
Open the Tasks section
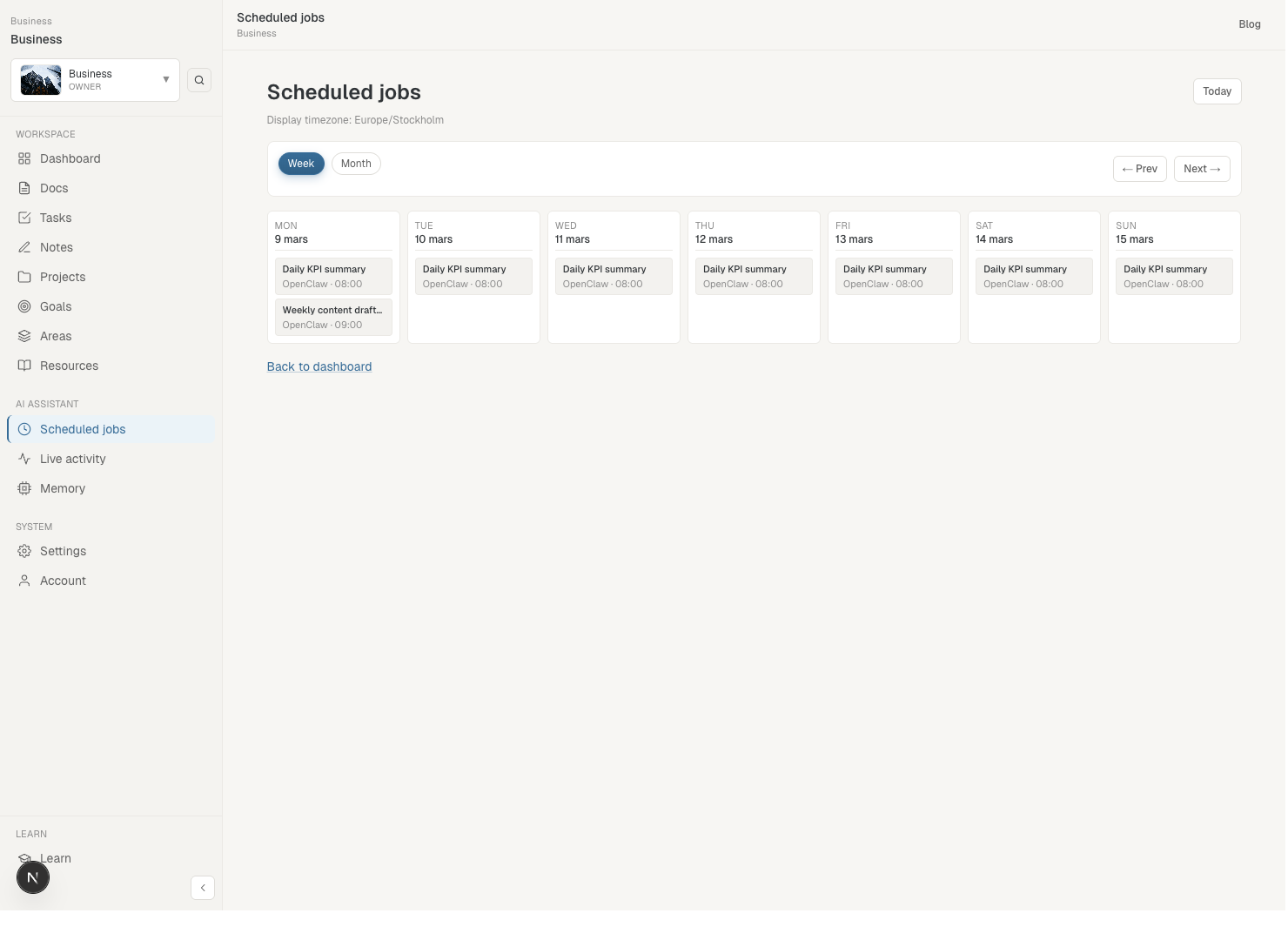(55, 218)
